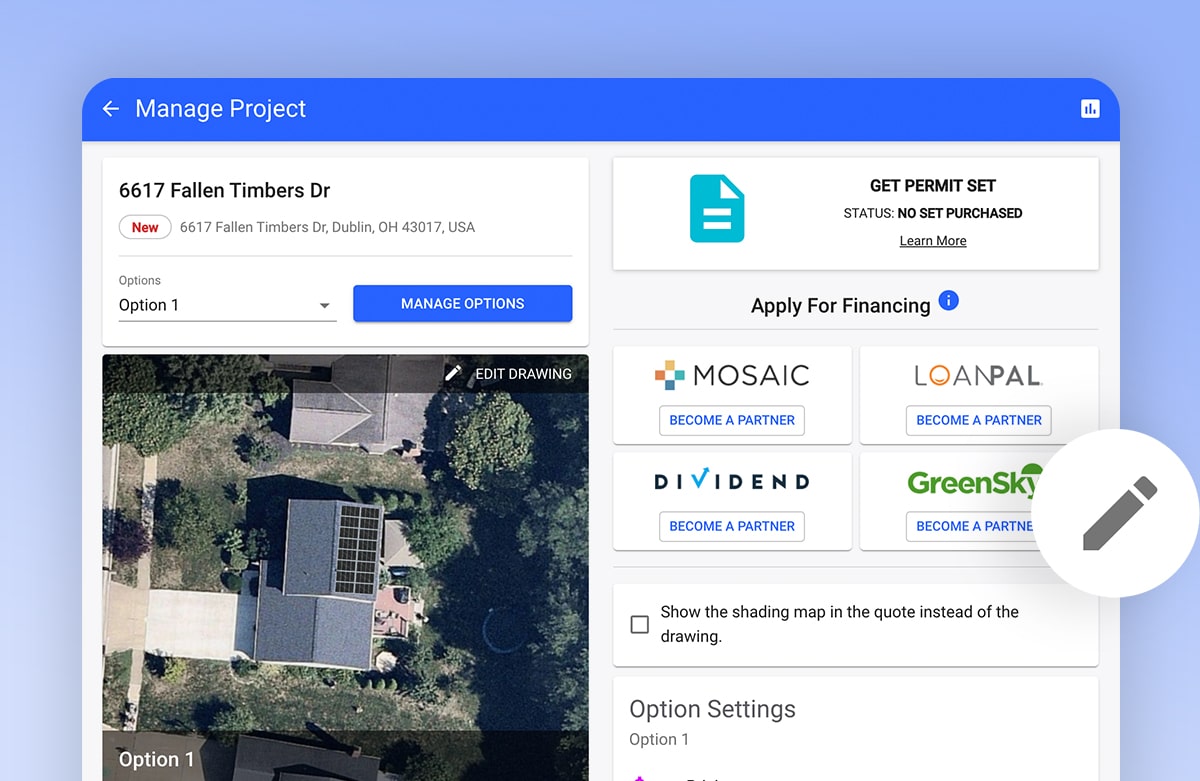Click the red New status badge
The width and height of the screenshot is (1200, 781).
pos(145,227)
